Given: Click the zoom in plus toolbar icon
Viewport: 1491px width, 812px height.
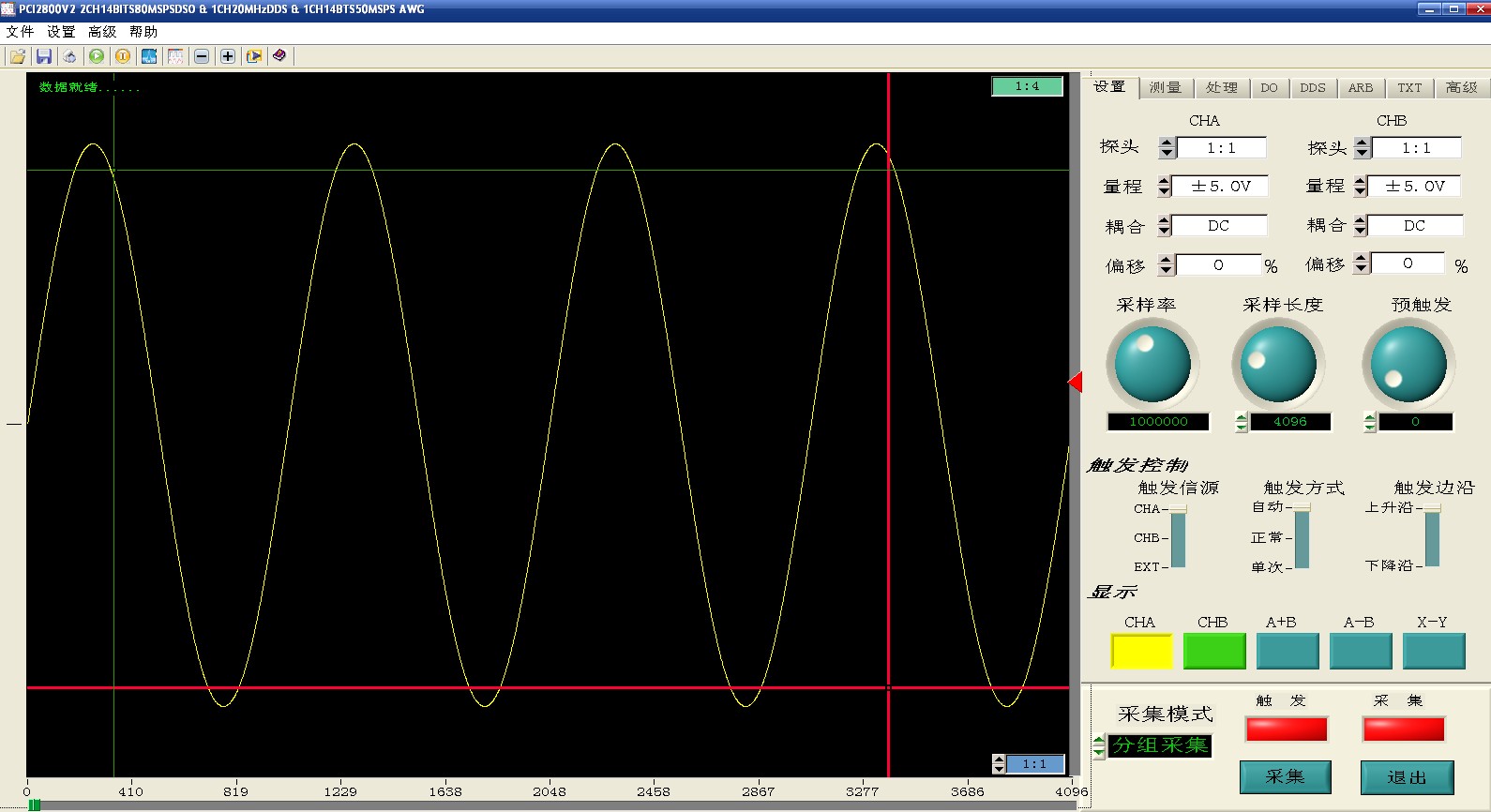Looking at the screenshot, I should [x=228, y=56].
